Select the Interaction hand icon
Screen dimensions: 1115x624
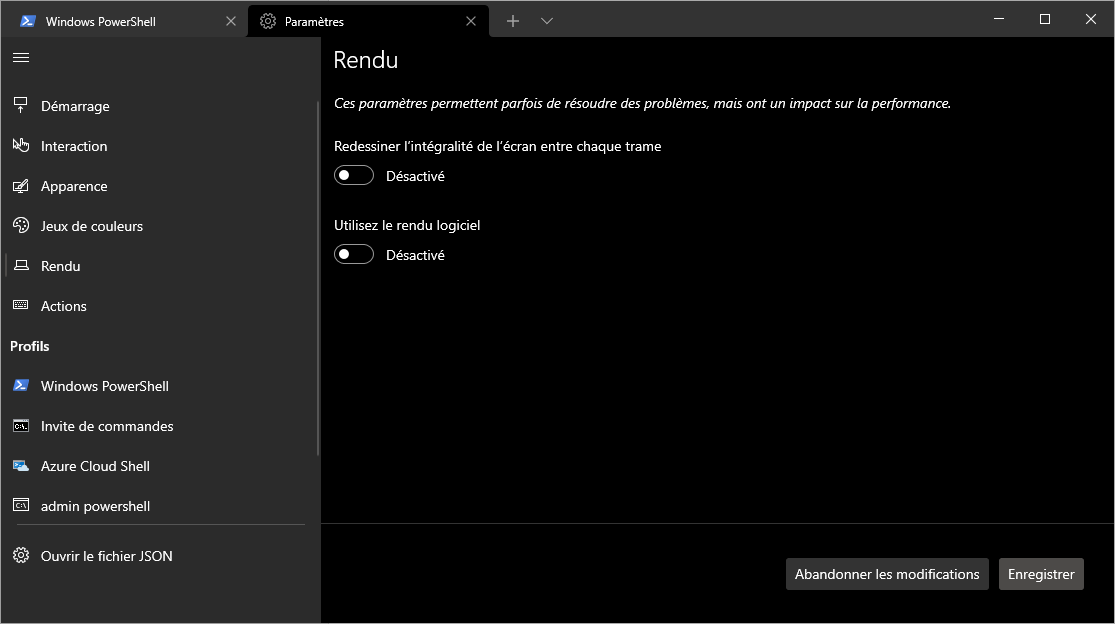[x=20, y=146]
